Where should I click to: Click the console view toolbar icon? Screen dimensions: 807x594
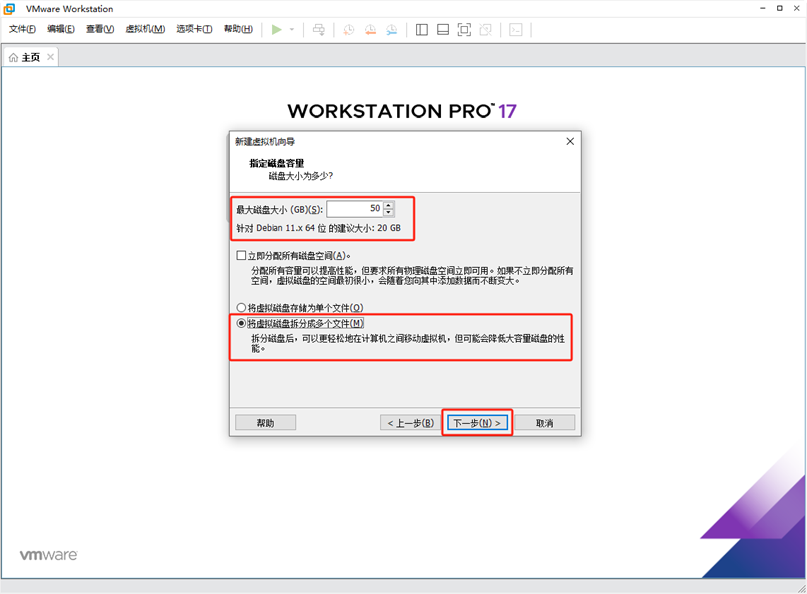click(x=515, y=29)
